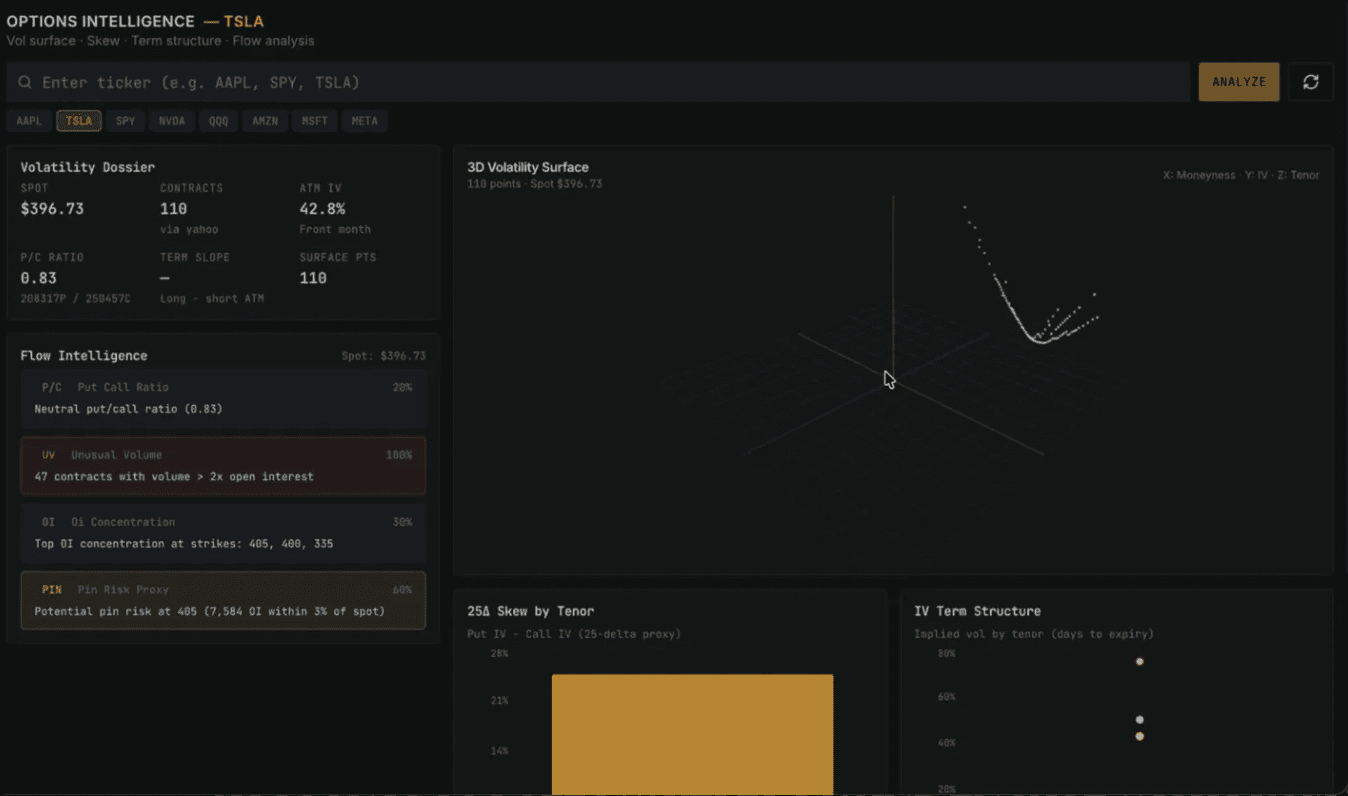This screenshot has height=796, width=1348.
Task: Click inside the Enter ticker input field
Action: point(400,81)
